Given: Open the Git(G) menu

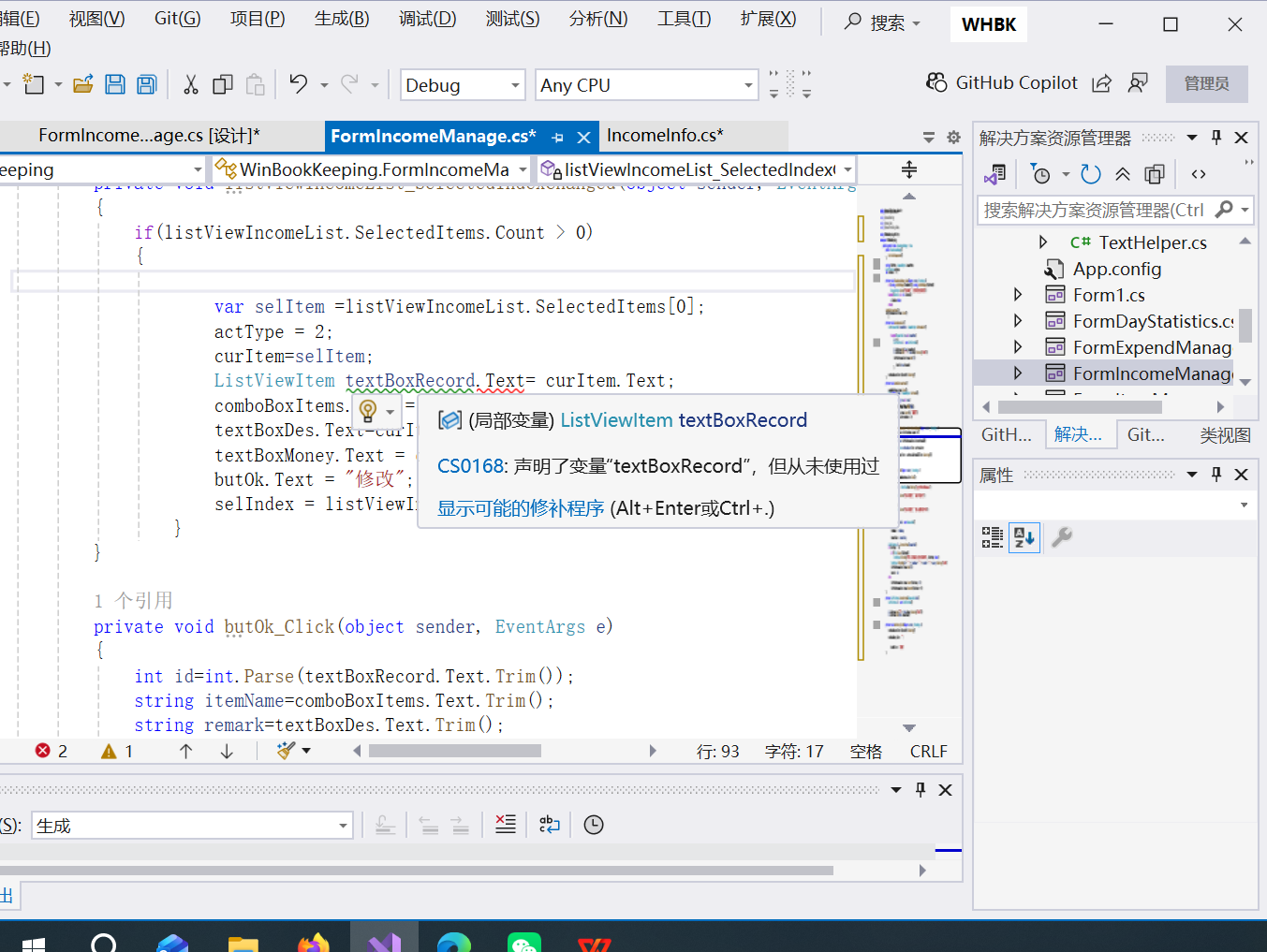Looking at the screenshot, I should click(177, 19).
